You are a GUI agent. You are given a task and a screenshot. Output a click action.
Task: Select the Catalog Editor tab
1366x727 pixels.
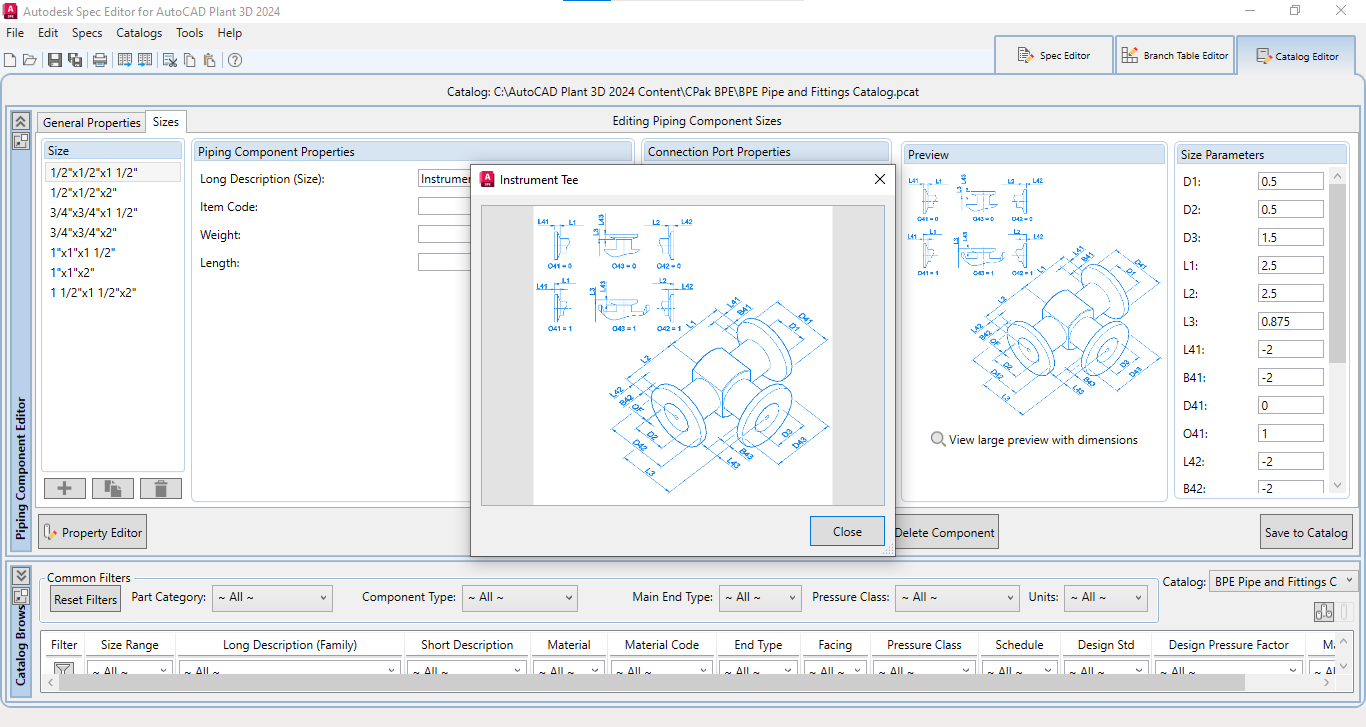pos(1298,56)
